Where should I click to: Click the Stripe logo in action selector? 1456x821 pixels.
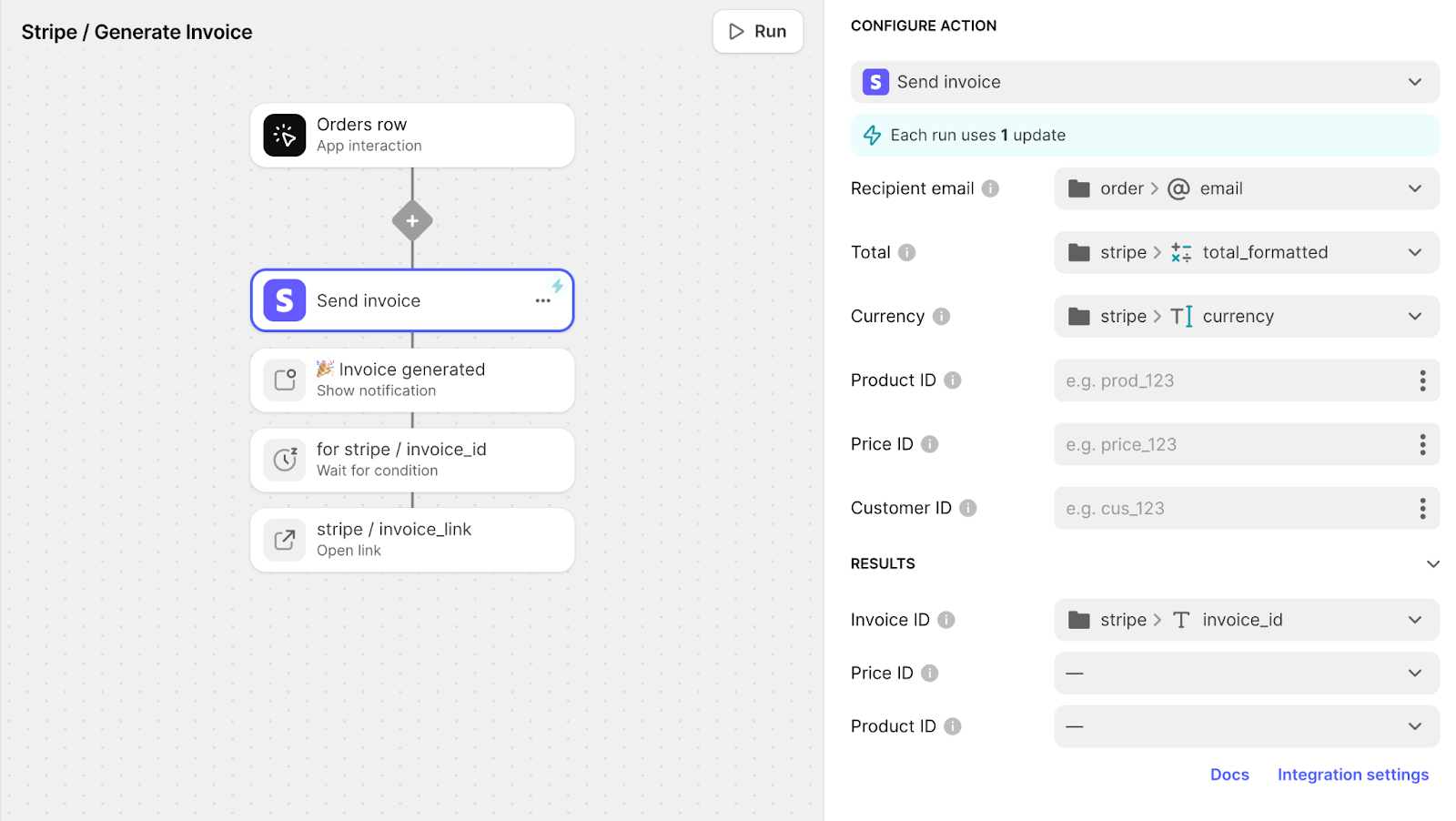[875, 82]
